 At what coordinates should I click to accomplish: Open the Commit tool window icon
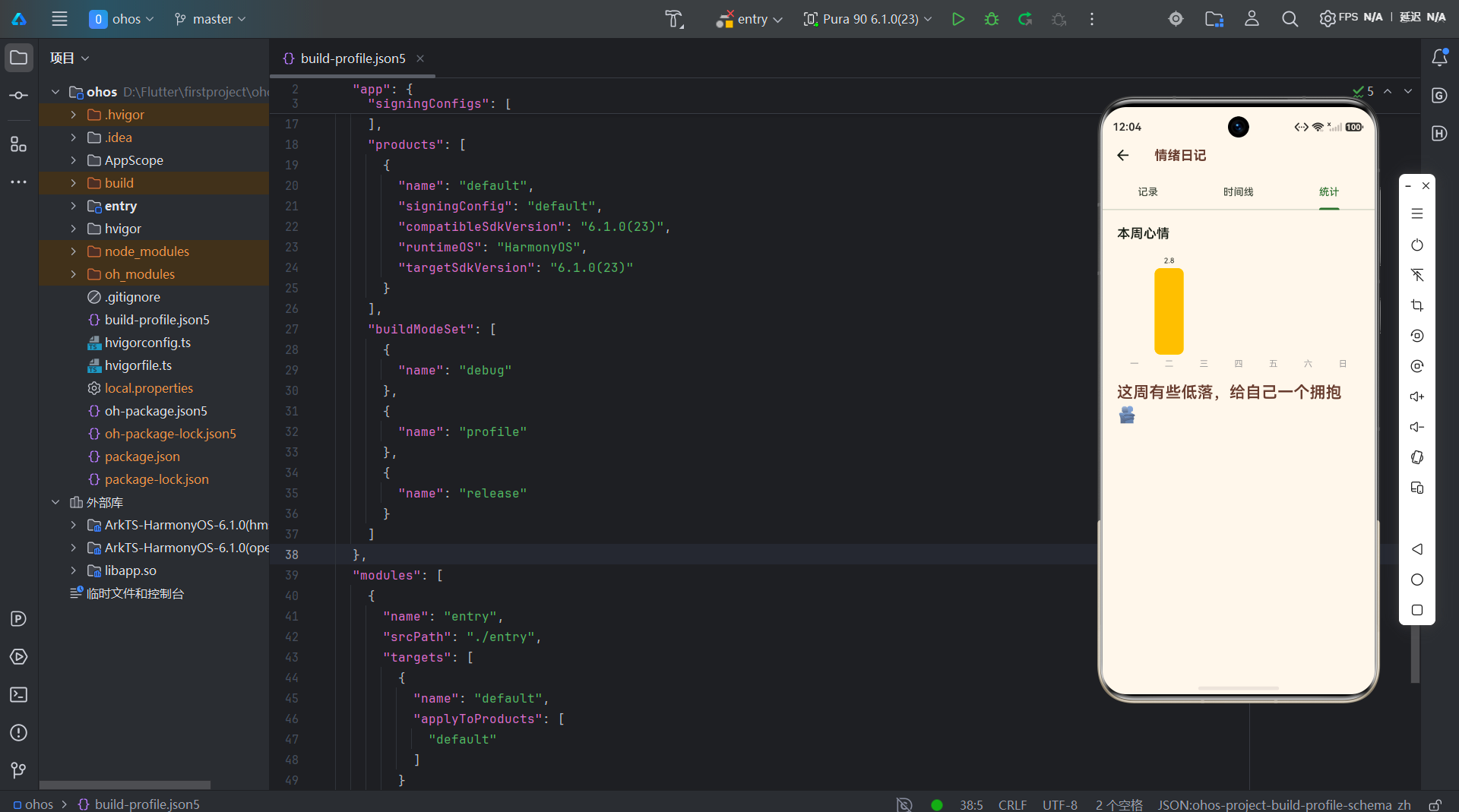(19, 96)
